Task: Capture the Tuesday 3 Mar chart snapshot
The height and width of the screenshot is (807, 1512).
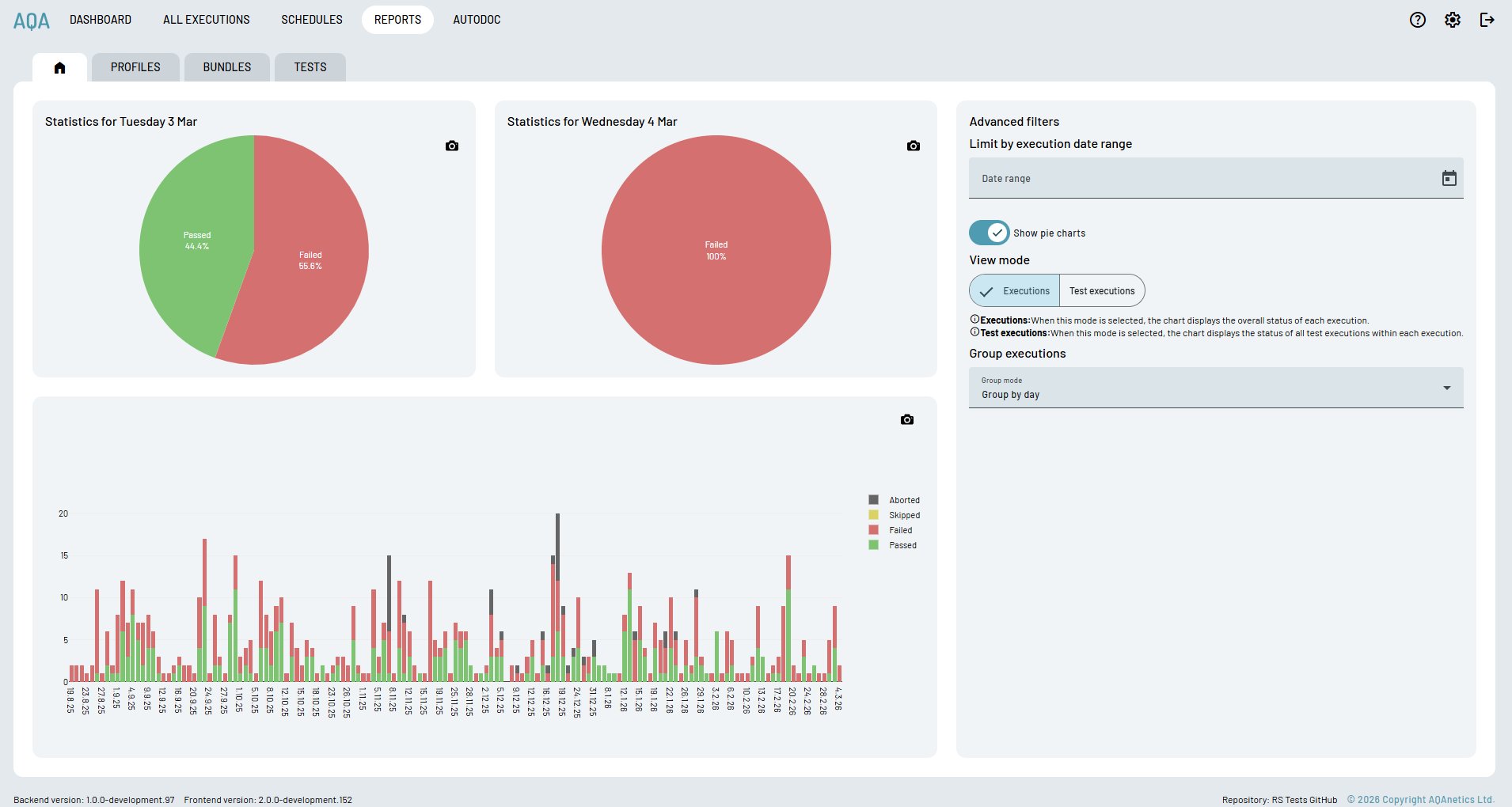Action: click(x=451, y=146)
